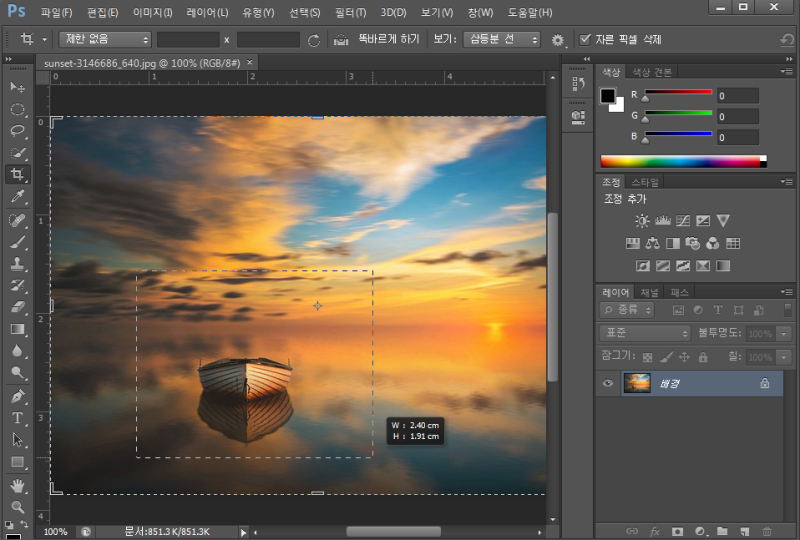Add a Brightness/Contrast adjustment (sun icon)
The height and width of the screenshot is (540, 800).
coord(642,220)
